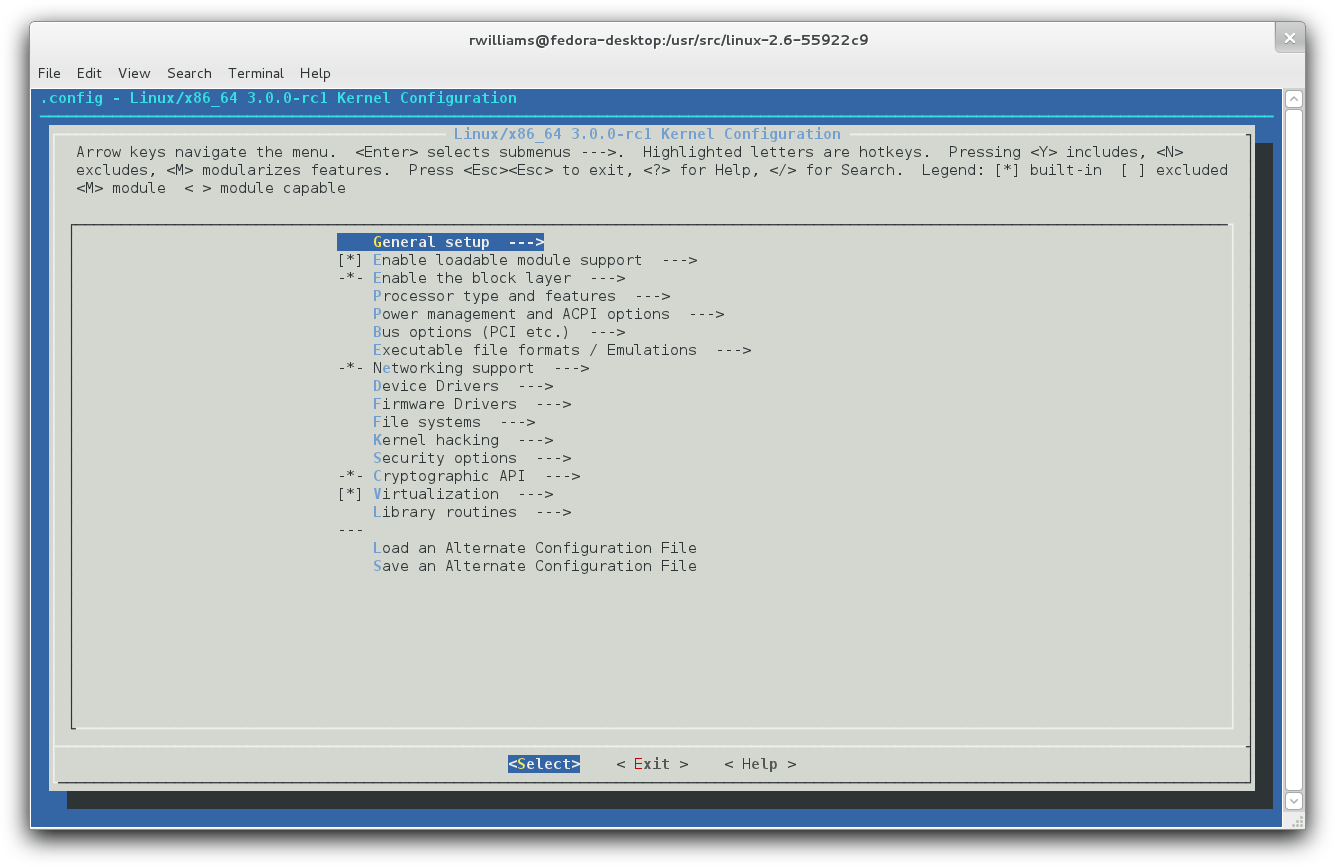Open Bus options (PCI etc.) submenu
Screen dimensions: 1335x867
coord(499,332)
